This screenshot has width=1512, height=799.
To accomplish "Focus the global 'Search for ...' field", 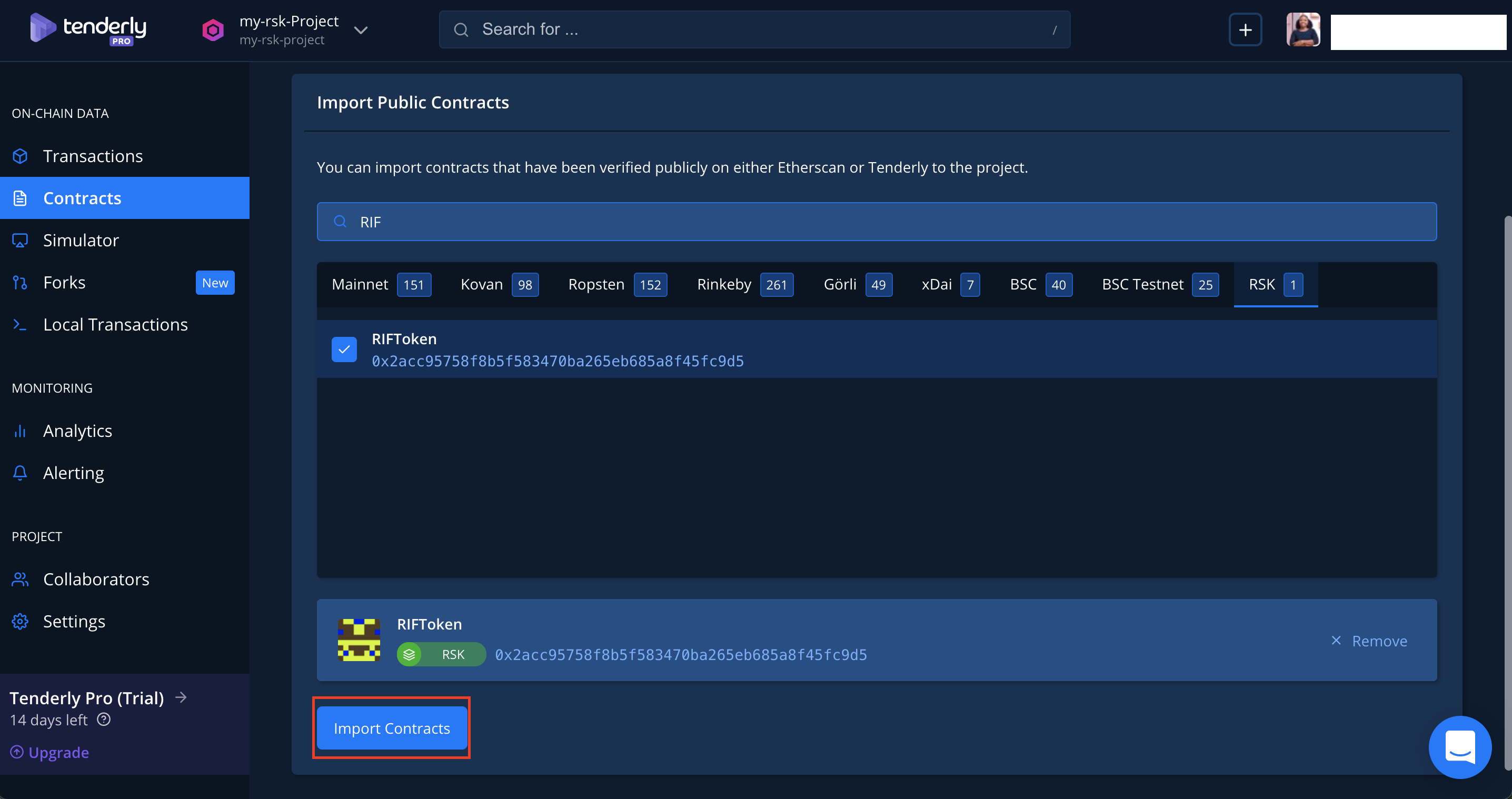I will point(754,29).
